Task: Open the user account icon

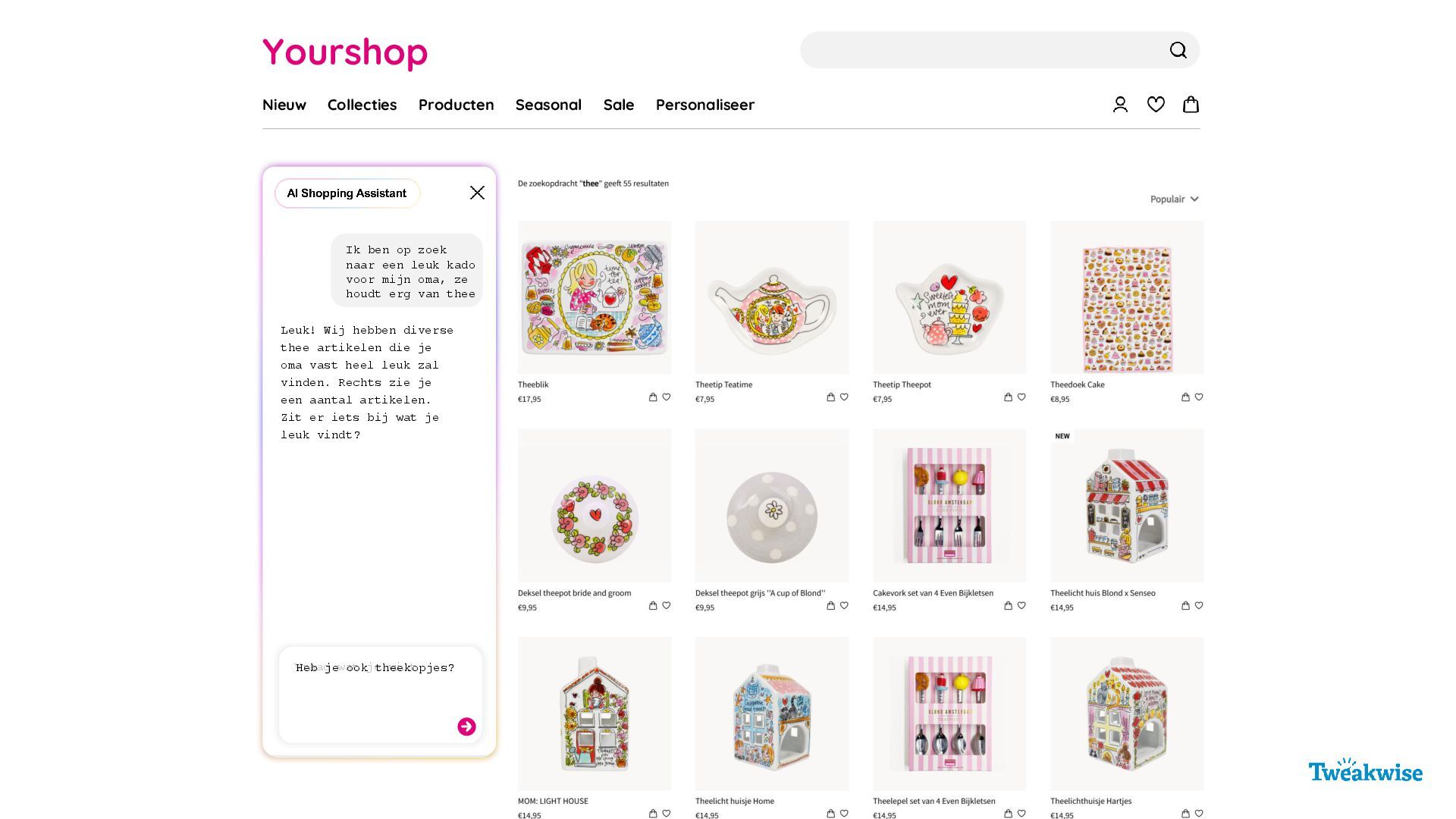Action: [x=1120, y=105]
